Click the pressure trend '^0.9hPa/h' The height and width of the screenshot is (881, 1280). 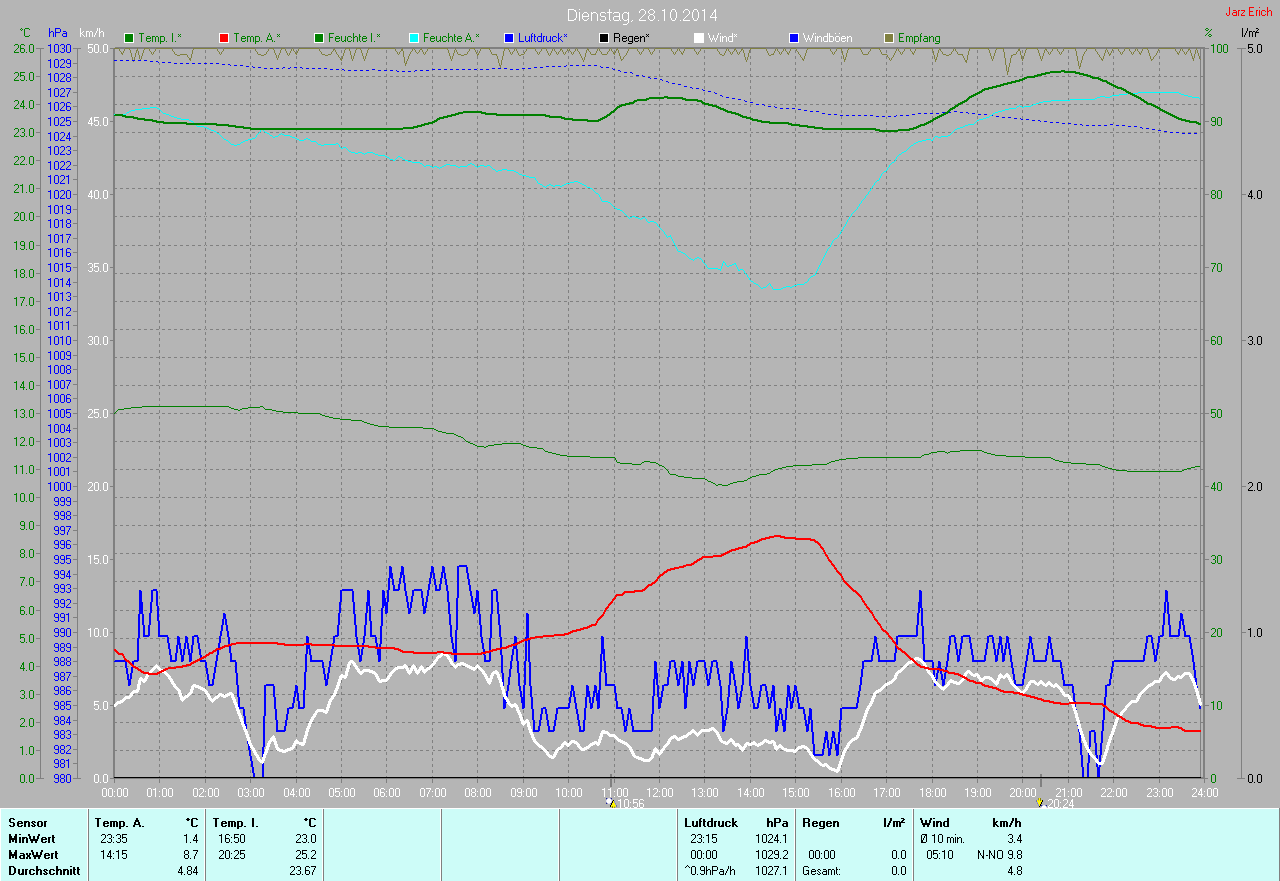point(709,871)
